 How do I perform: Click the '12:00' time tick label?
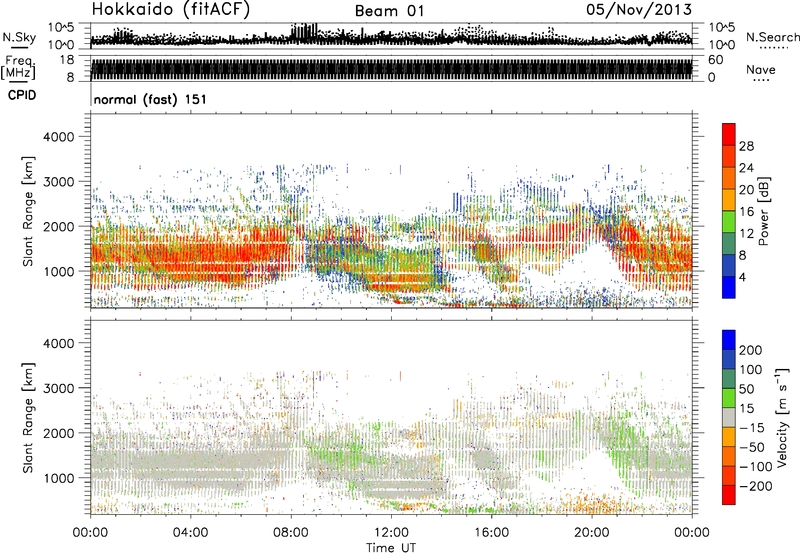click(x=391, y=533)
